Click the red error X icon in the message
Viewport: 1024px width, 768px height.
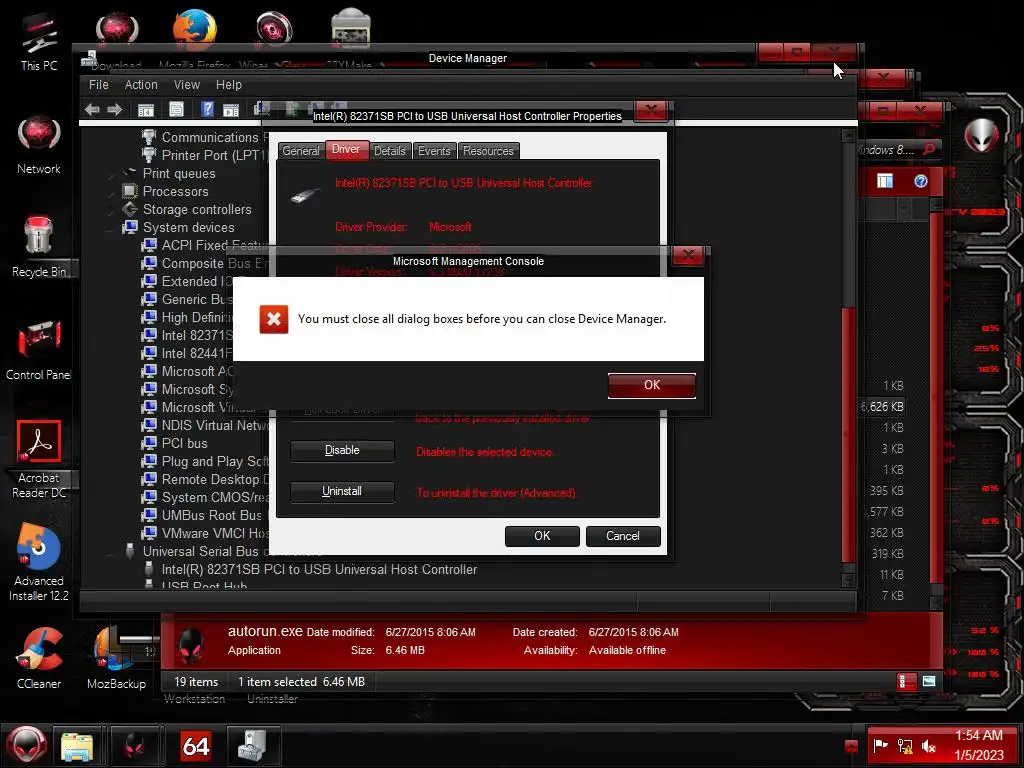coord(274,319)
